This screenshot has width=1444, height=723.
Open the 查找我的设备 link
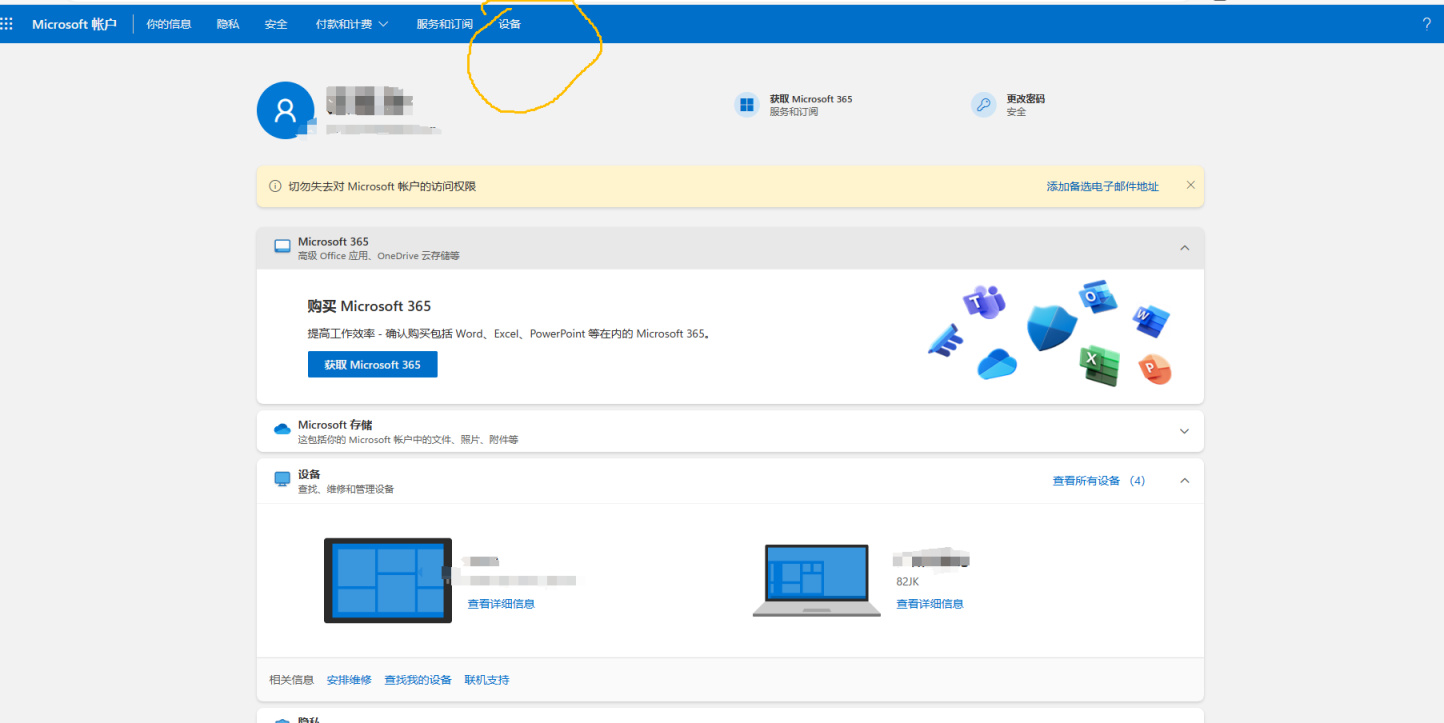[418, 680]
